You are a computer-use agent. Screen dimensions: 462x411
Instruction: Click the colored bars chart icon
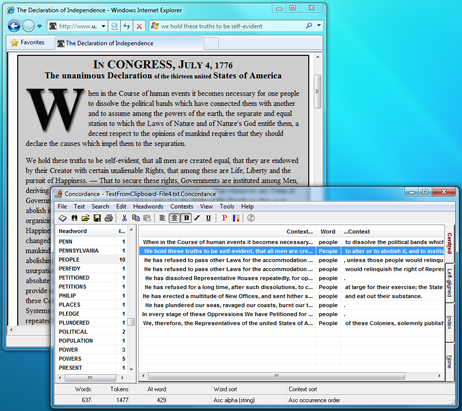point(236,218)
